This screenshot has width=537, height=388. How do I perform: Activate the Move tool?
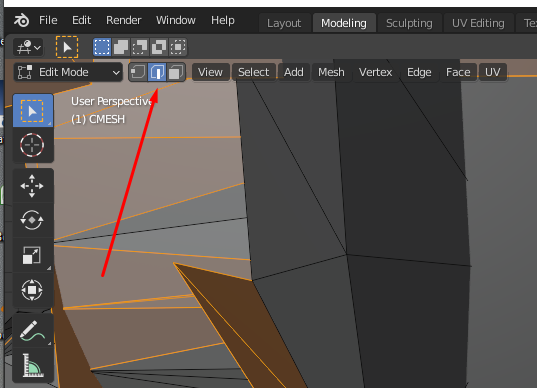(32, 186)
